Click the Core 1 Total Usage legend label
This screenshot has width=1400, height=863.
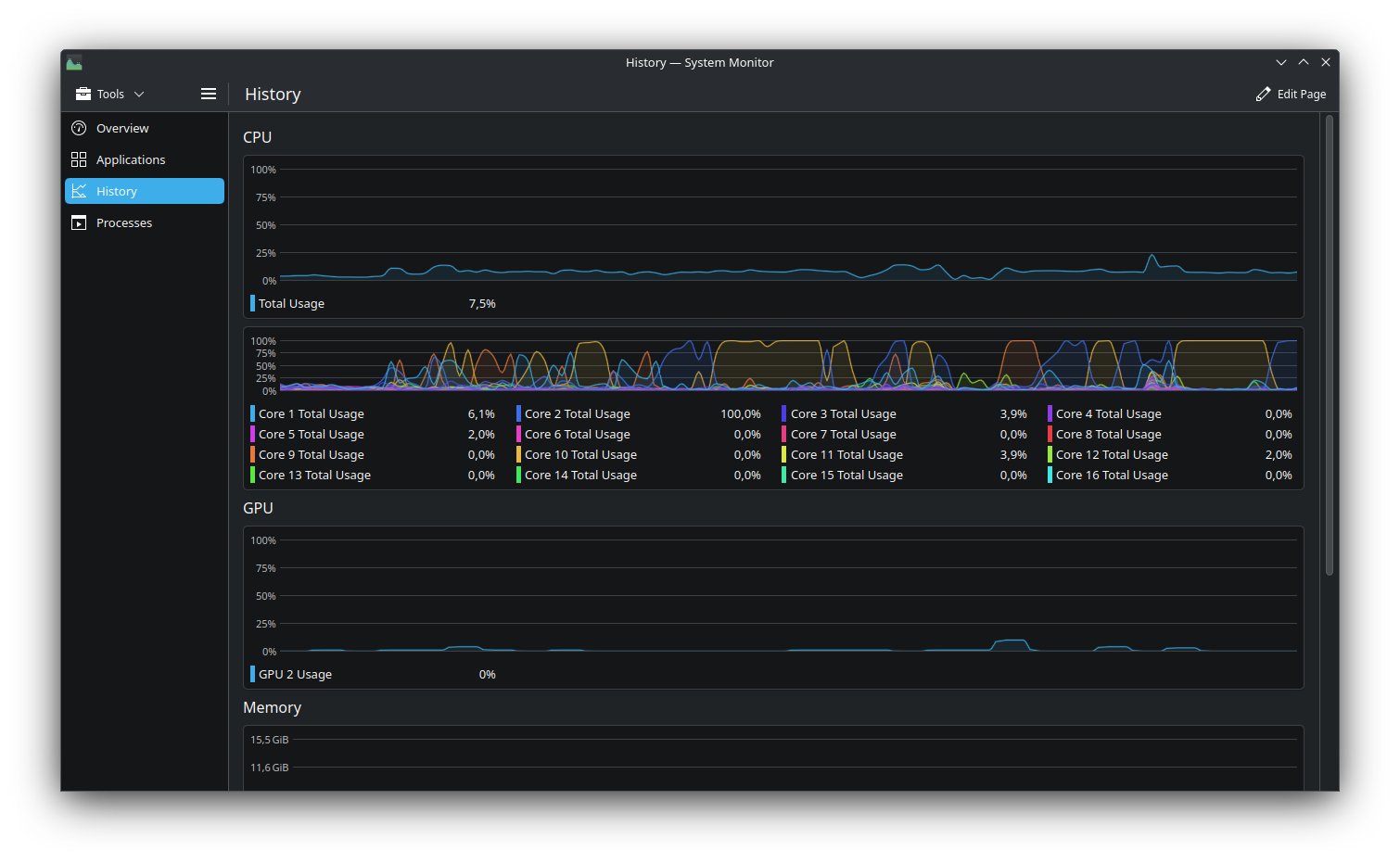tap(312, 413)
